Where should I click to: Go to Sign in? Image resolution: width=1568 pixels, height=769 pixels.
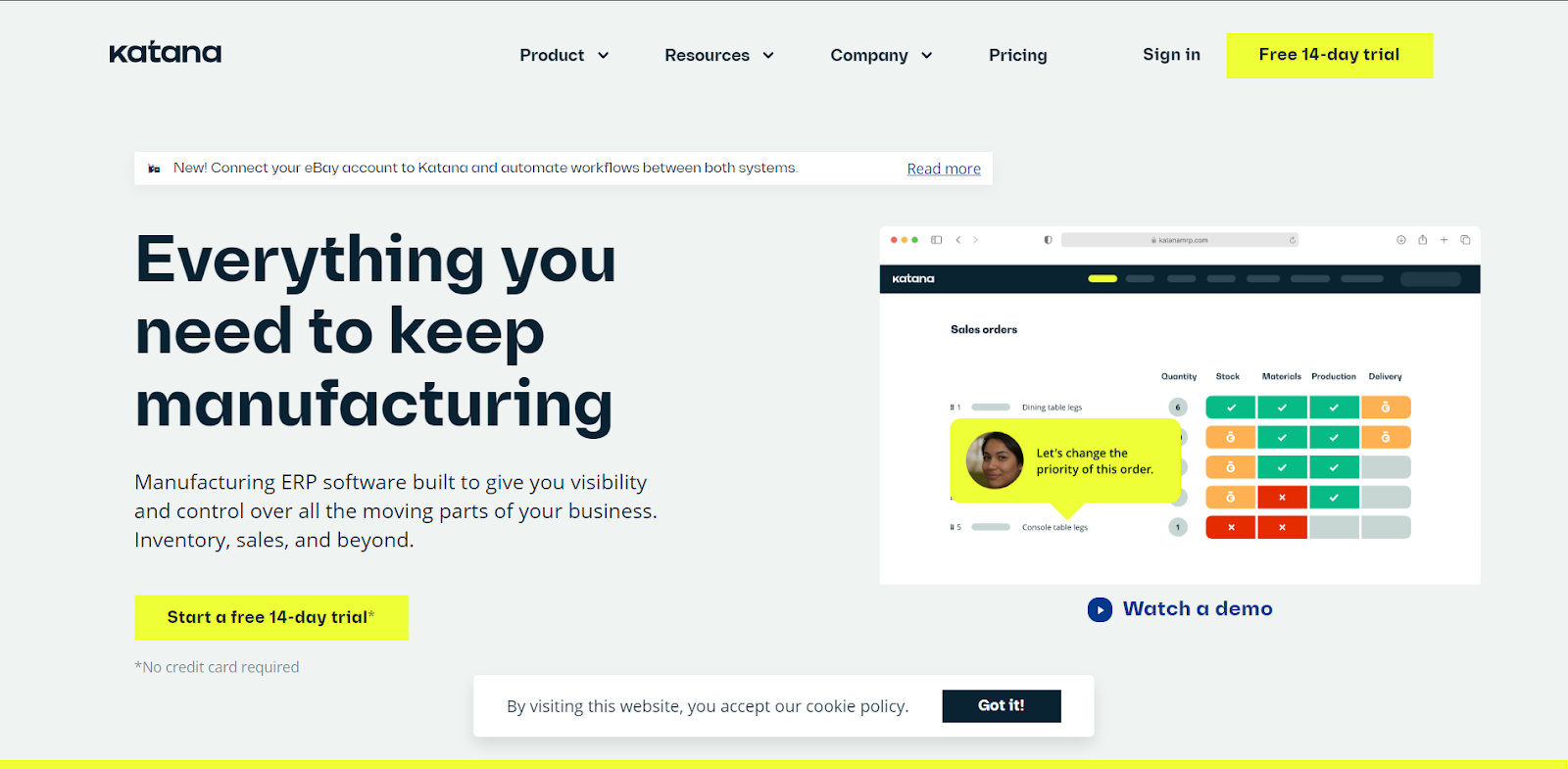click(x=1171, y=55)
